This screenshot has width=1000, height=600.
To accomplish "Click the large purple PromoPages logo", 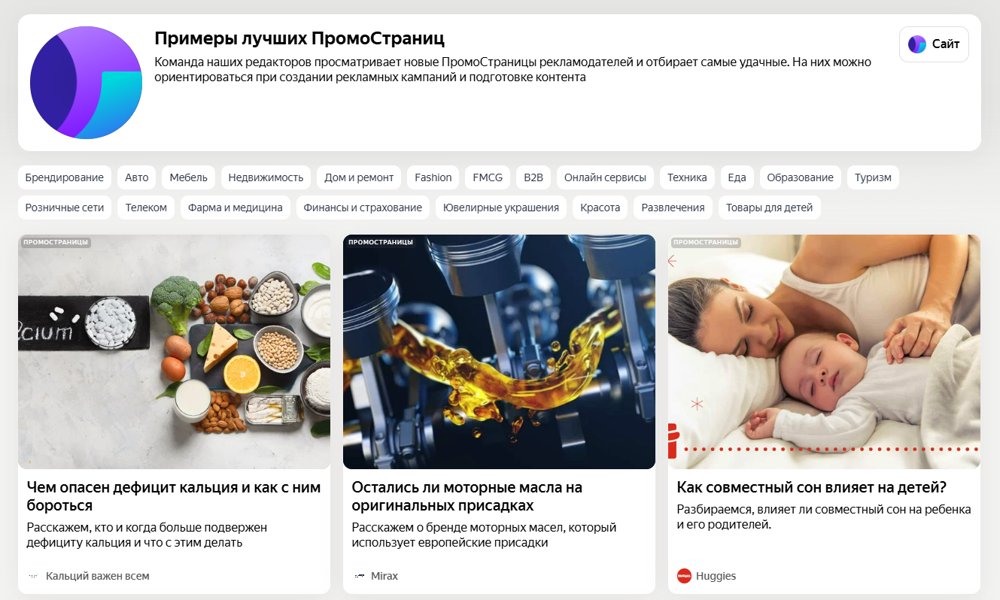I will coord(86,82).
